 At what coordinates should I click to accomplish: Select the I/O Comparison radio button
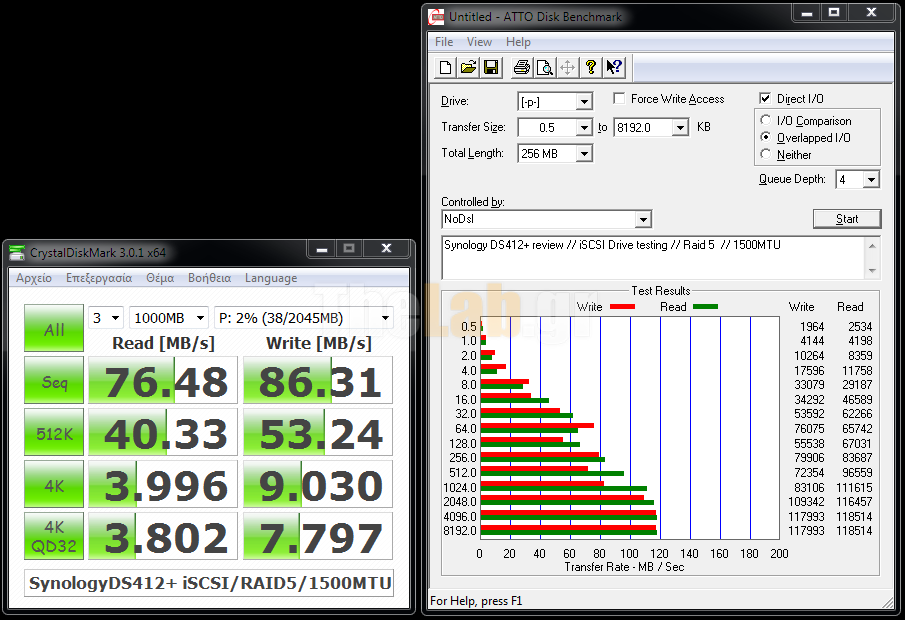coord(766,120)
